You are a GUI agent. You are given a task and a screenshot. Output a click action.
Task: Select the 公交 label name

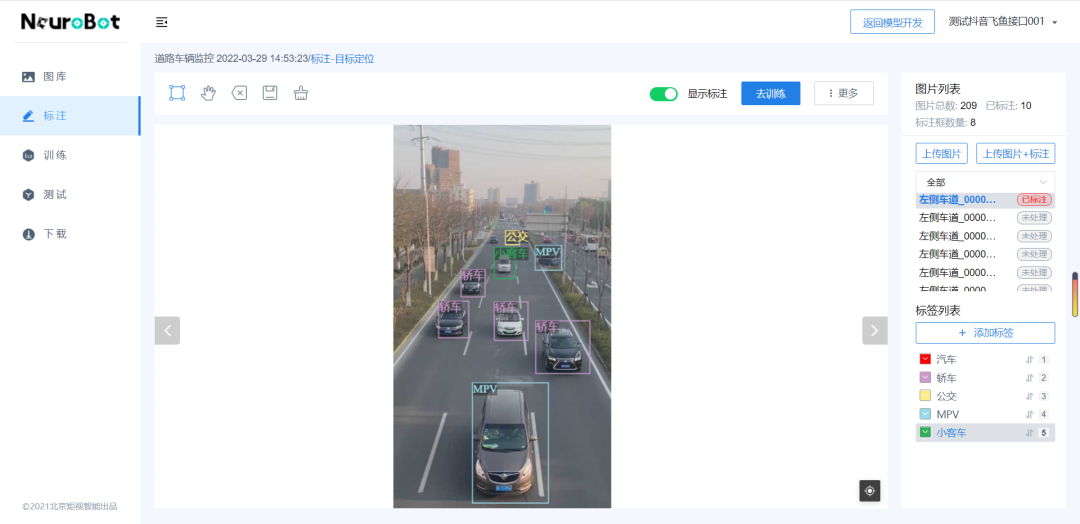pyautogui.click(x=946, y=396)
